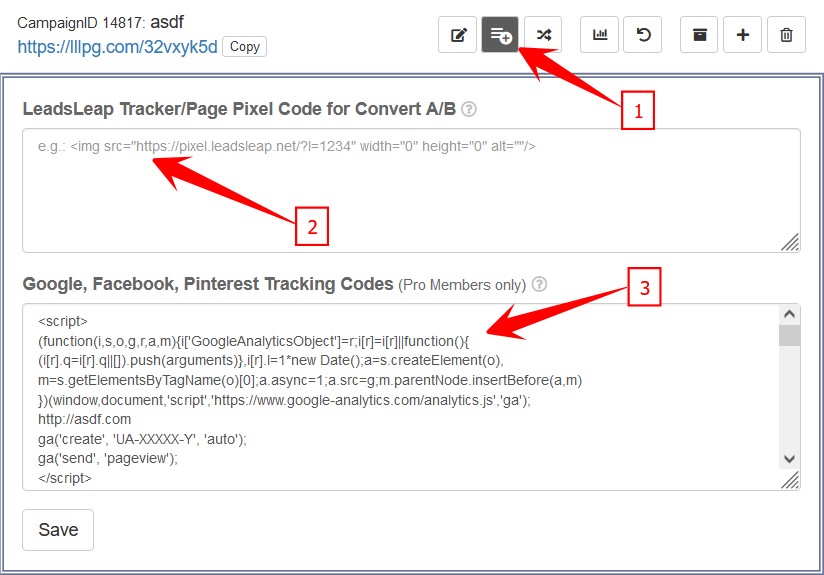Copy the campaign link with Copy button
Image resolution: width=824 pixels, height=575 pixels.
click(x=244, y=46)
